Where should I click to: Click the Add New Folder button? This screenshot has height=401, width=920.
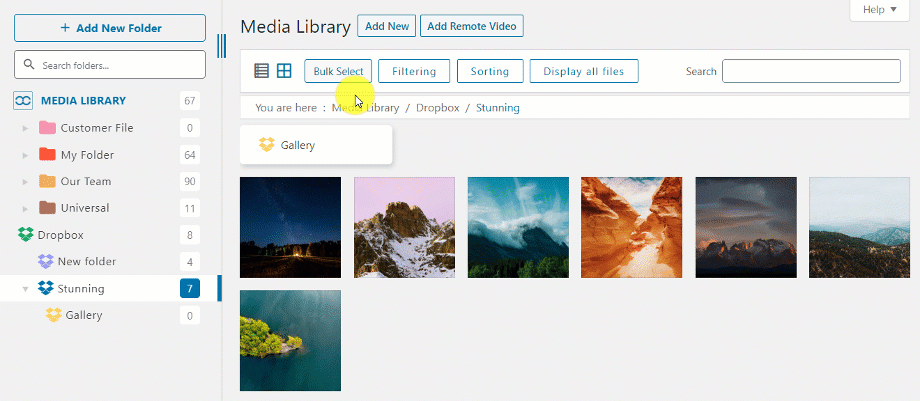(110, 28)
